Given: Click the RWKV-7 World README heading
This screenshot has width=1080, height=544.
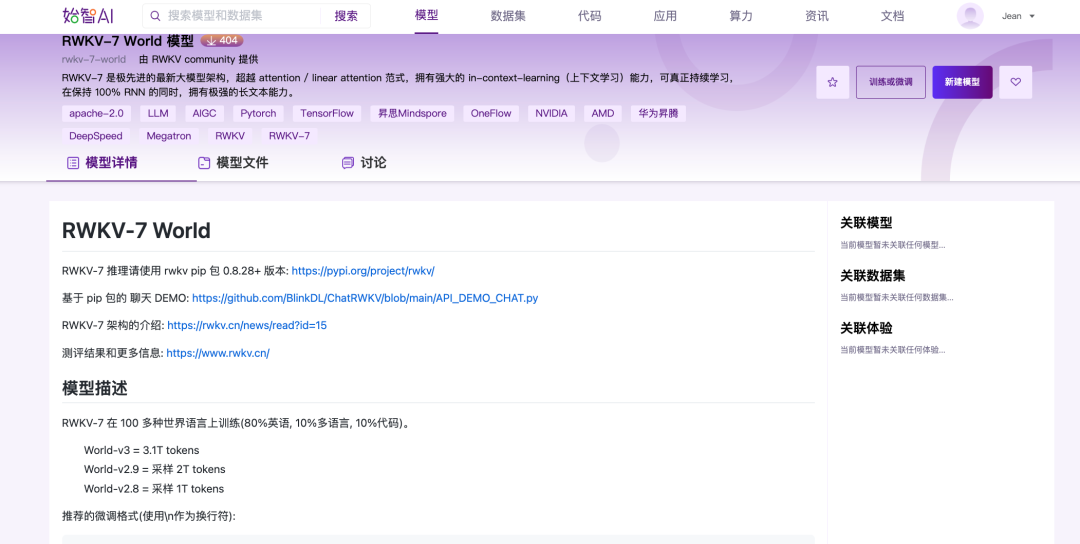Looking at the screenshot, I should 136,231.
